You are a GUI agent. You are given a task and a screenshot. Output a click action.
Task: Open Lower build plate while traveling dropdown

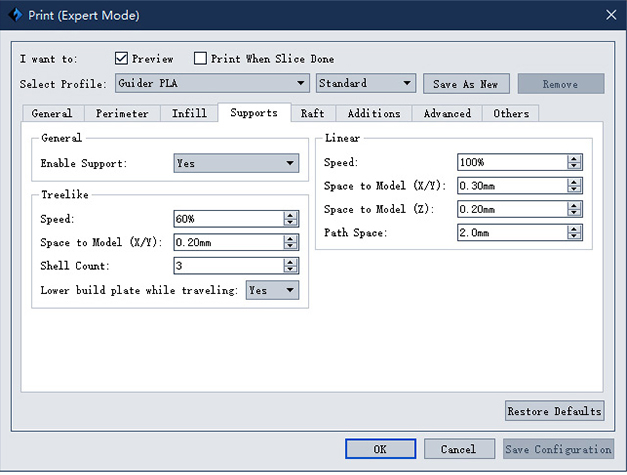coord(272,290)
